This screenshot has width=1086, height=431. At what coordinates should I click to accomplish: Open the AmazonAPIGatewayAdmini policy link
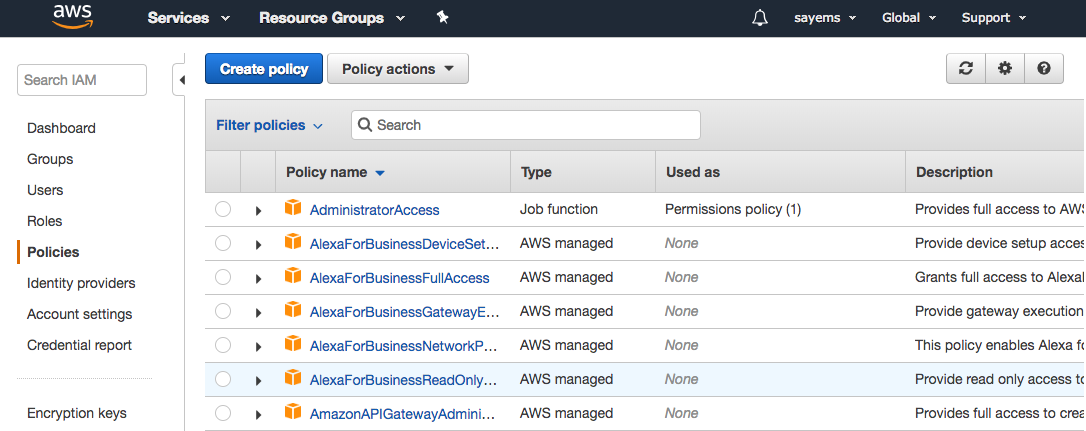pos(404,414)
